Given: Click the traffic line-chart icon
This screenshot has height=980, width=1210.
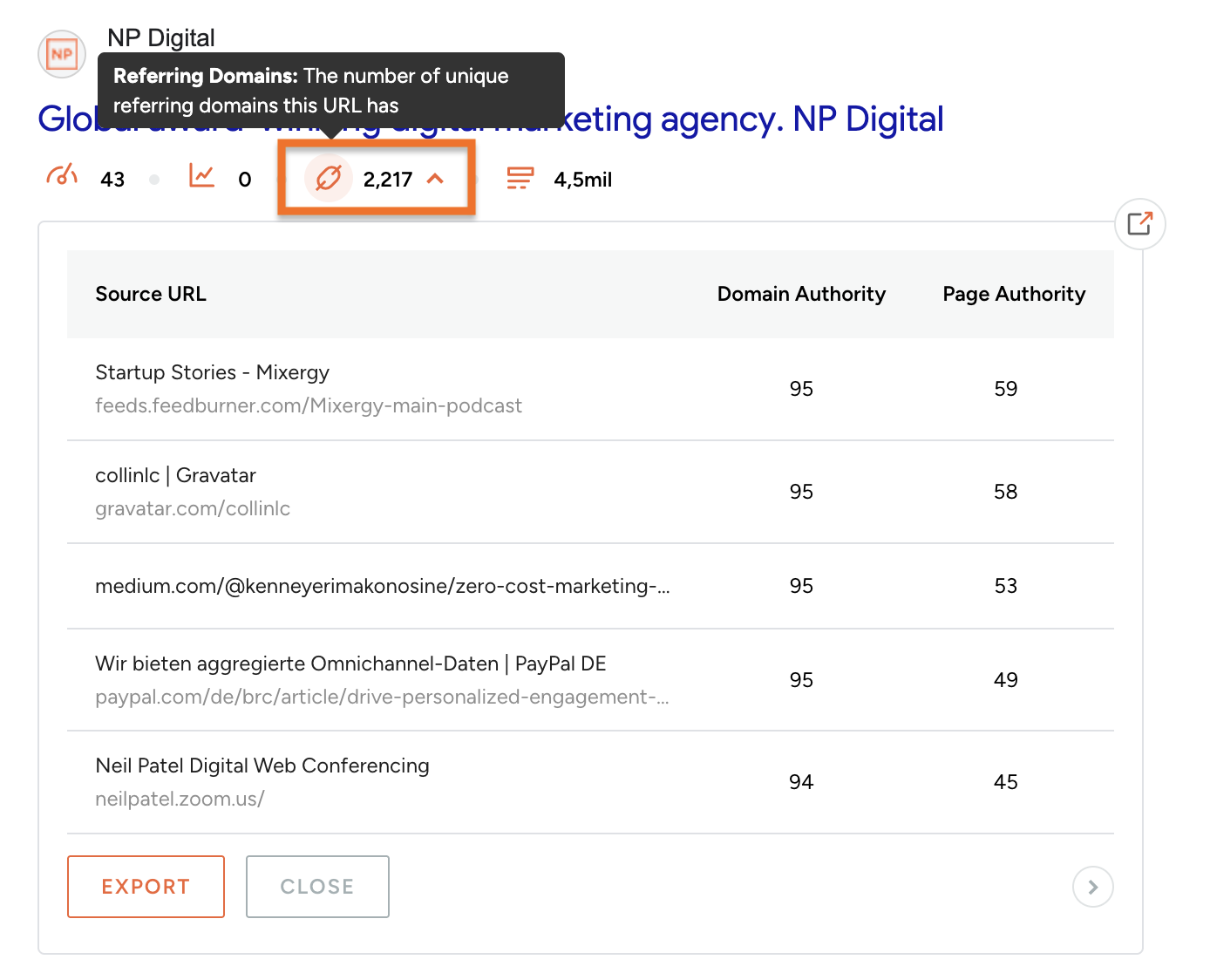Looking at the screenshot, I should point(201,175).
